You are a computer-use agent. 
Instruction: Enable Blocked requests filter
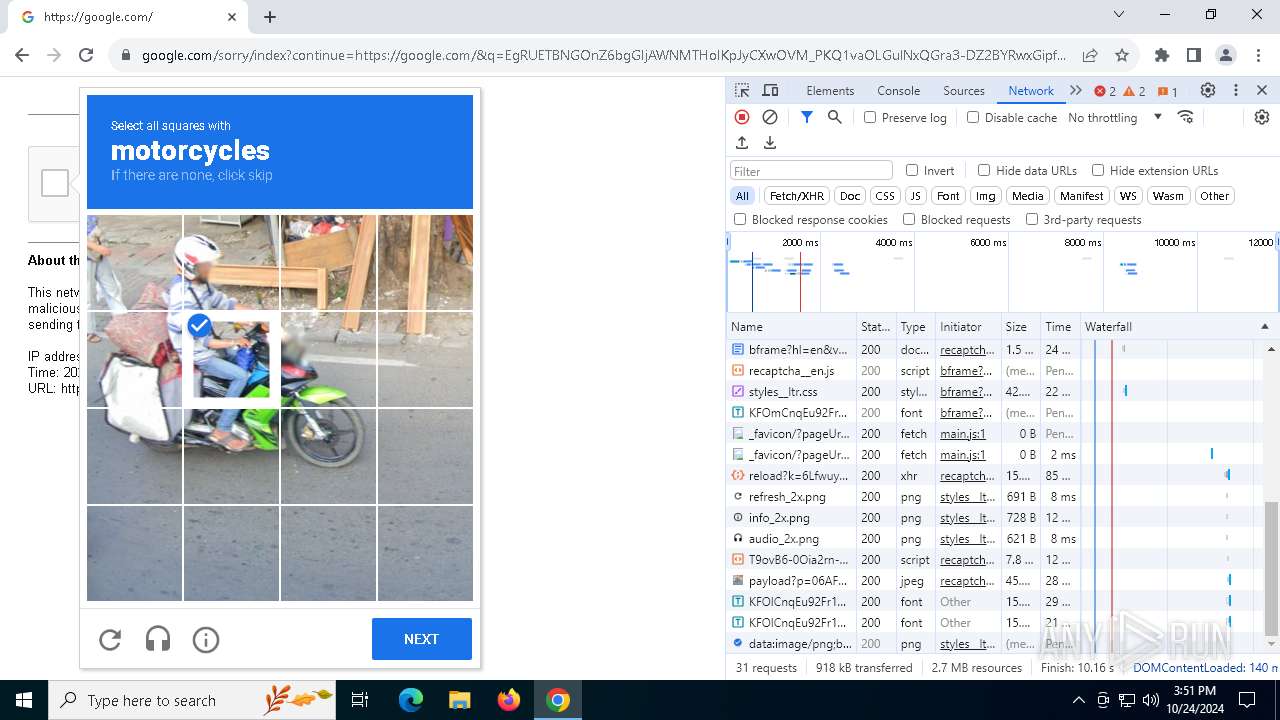pyautogui.click(x=909, y=219)
